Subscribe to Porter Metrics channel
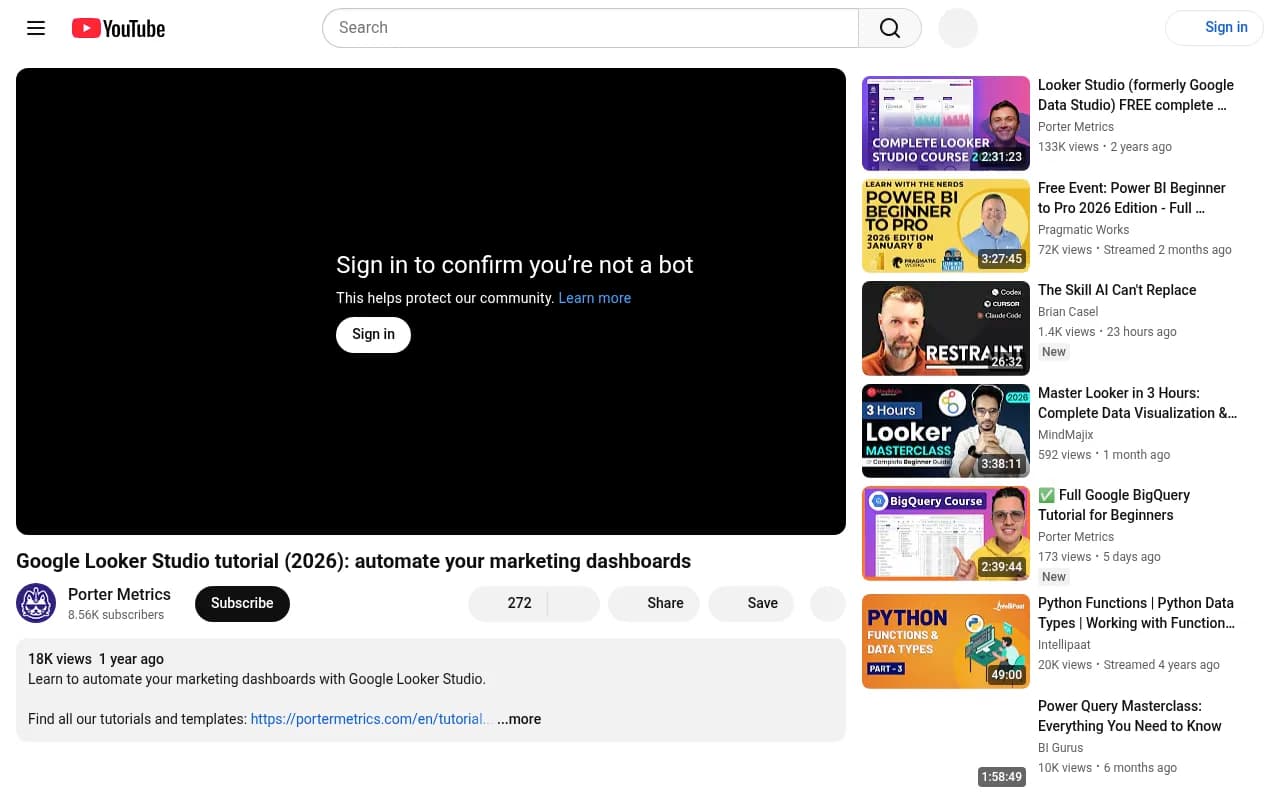 pyautogui.click(x=242, y=603)
